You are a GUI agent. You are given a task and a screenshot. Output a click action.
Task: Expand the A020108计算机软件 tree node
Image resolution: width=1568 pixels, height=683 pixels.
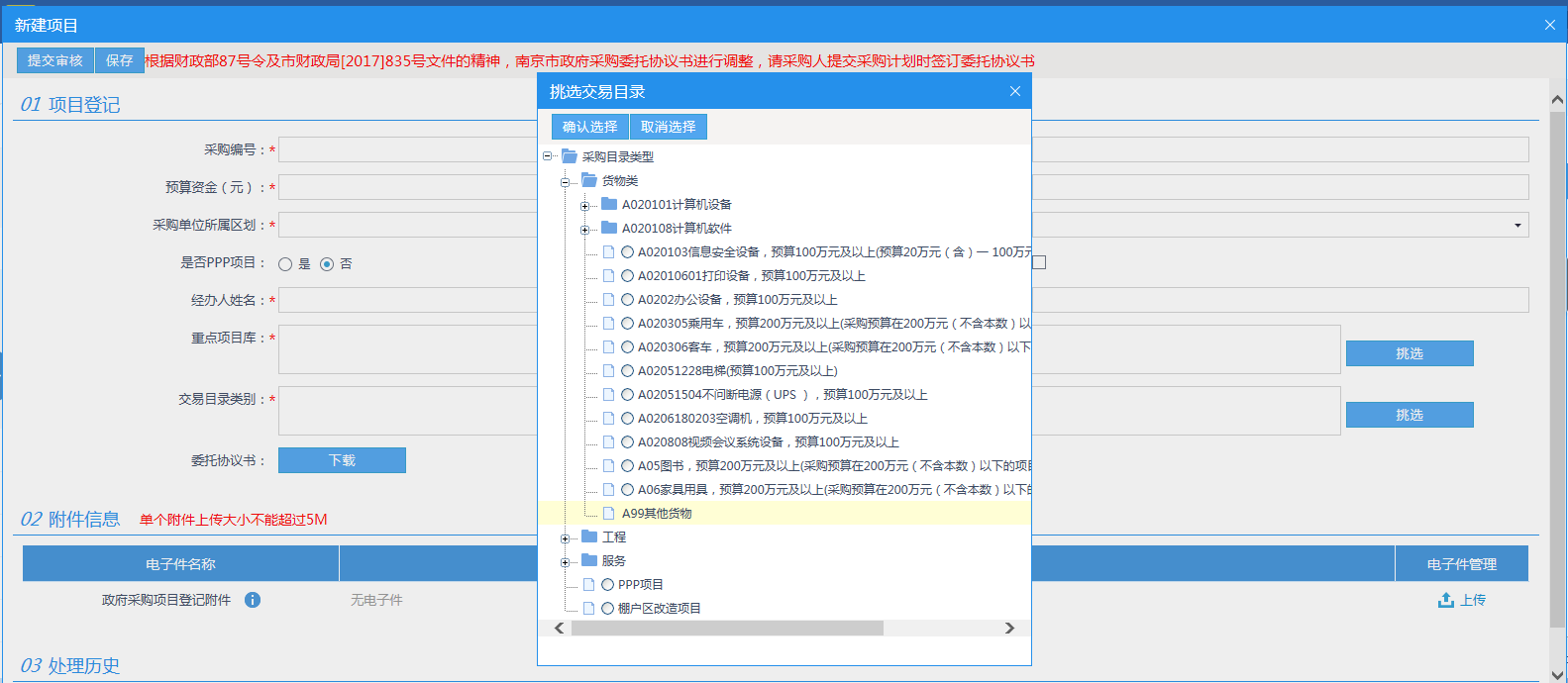[584, 229]
